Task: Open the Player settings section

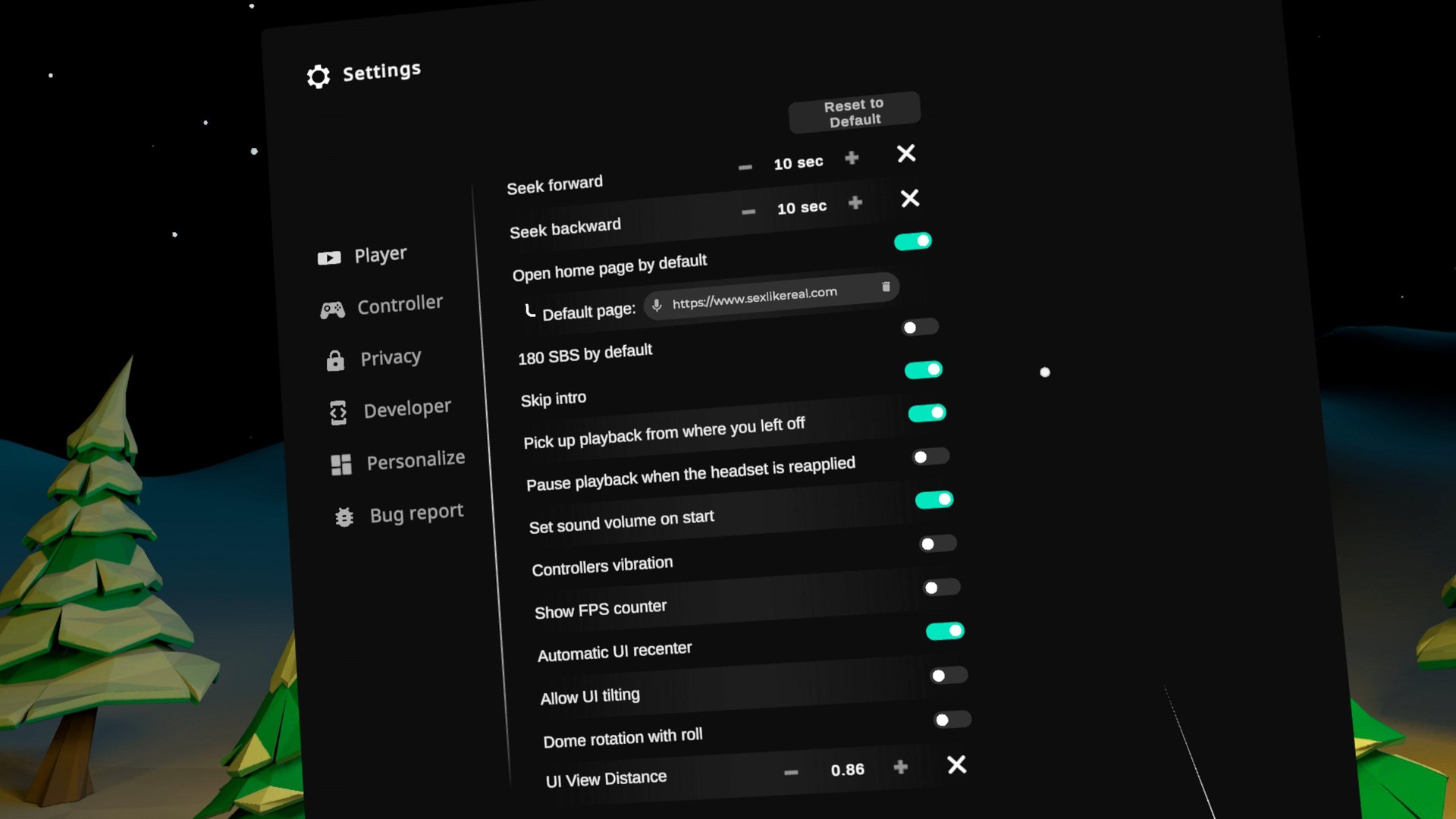Action: 380,255
